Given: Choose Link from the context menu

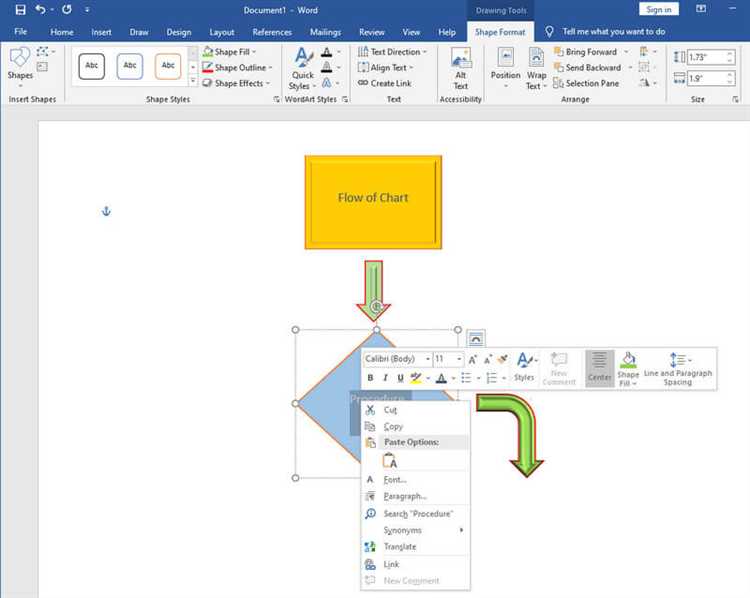Looking at the screenshot, I should coord(415,565).
